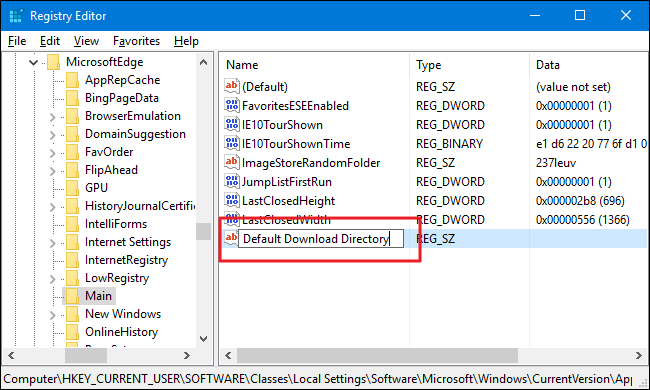Expand the HistoryJournalCertificate key
650x390 pixels.
click(52, 207)
